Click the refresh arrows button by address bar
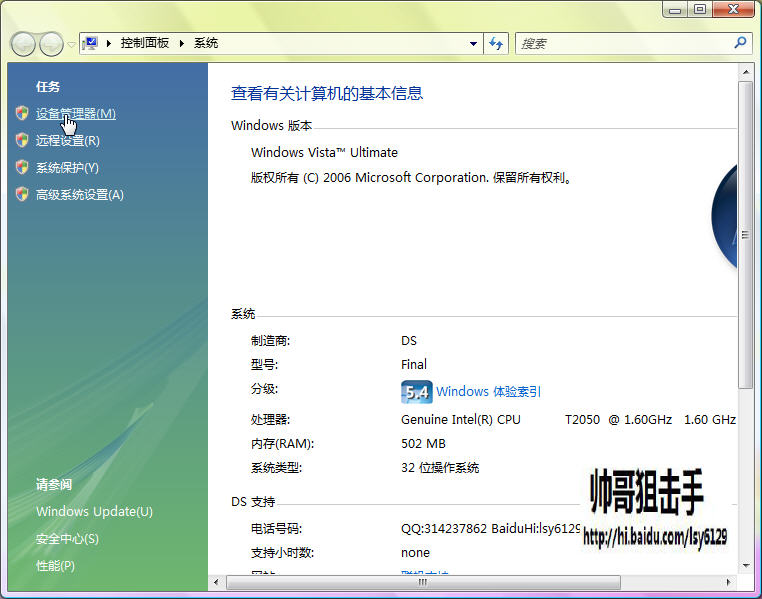This screenshot has height=599, width=762. point(496,44)
